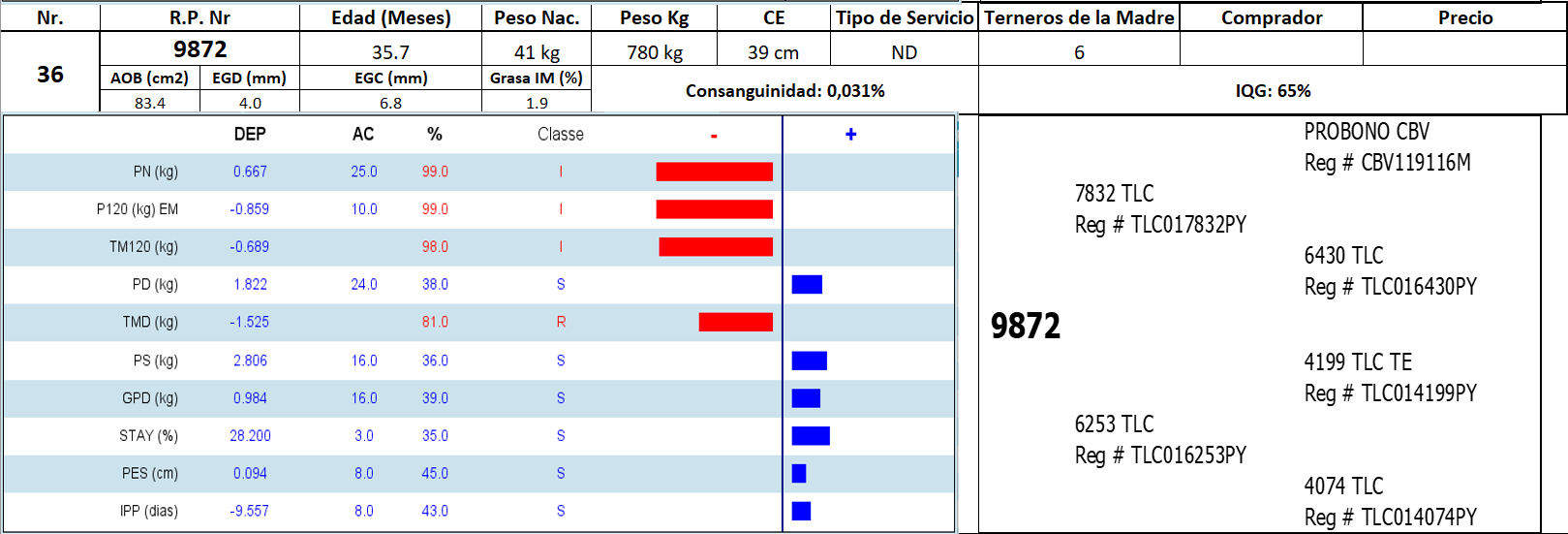Click the blue plus sign in chart header
The width and height of the screenshot is (1568, 534).
coord(850,135)
